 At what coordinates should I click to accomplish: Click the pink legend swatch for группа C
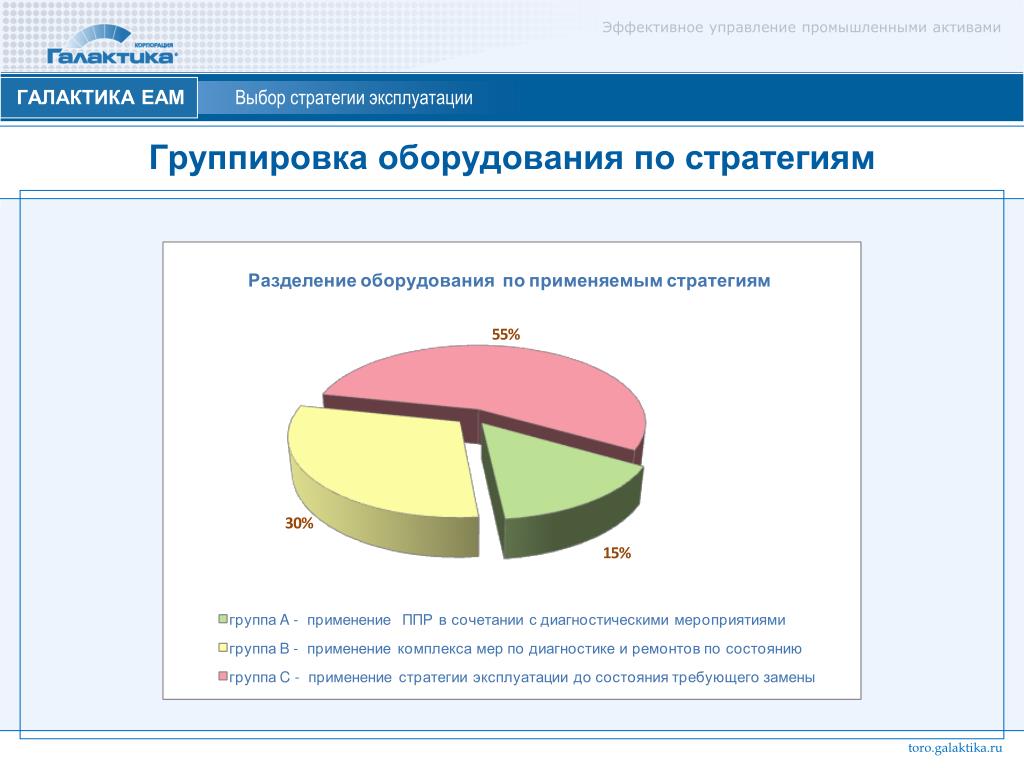223,676
